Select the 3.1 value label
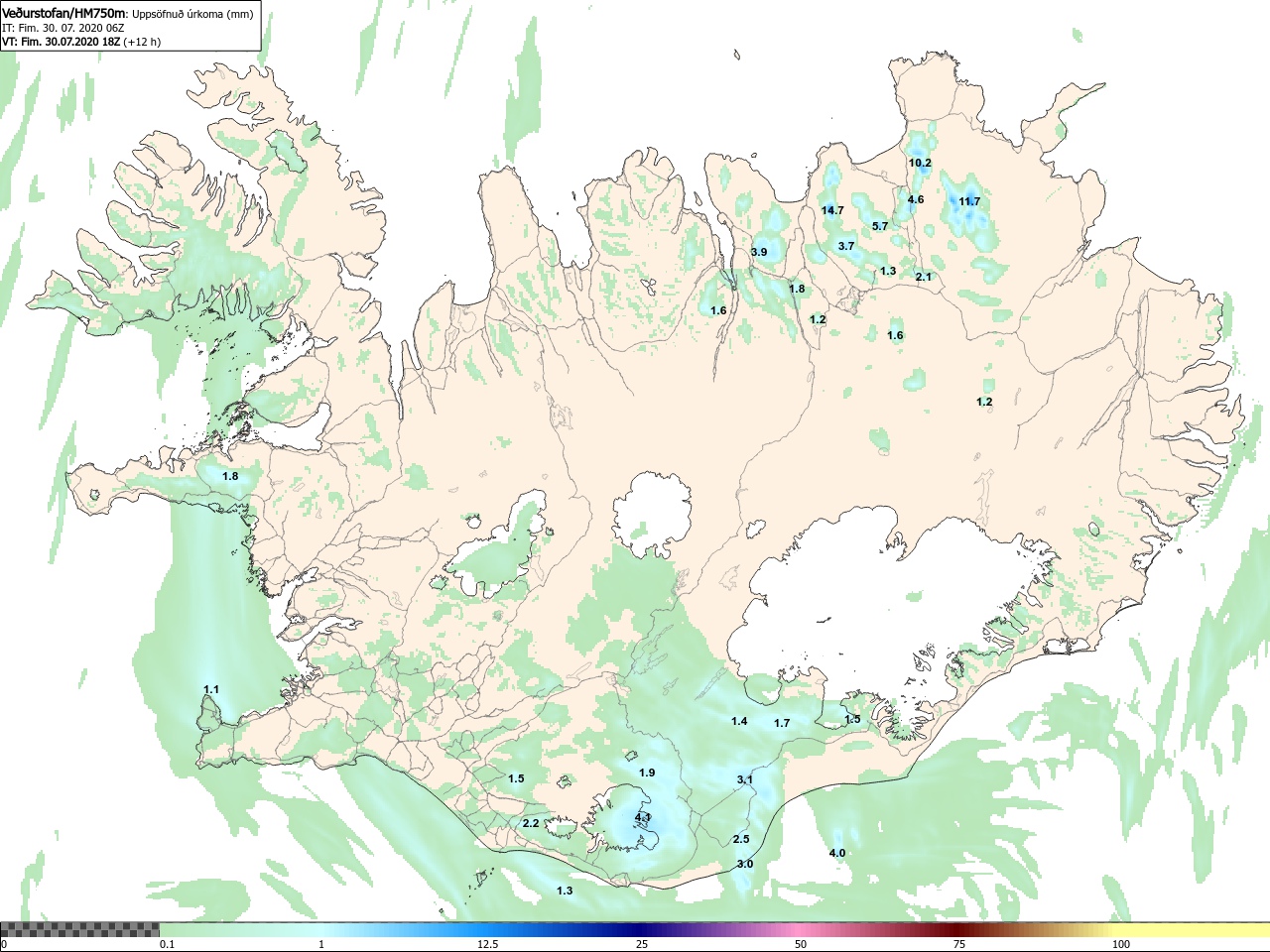 745,779
